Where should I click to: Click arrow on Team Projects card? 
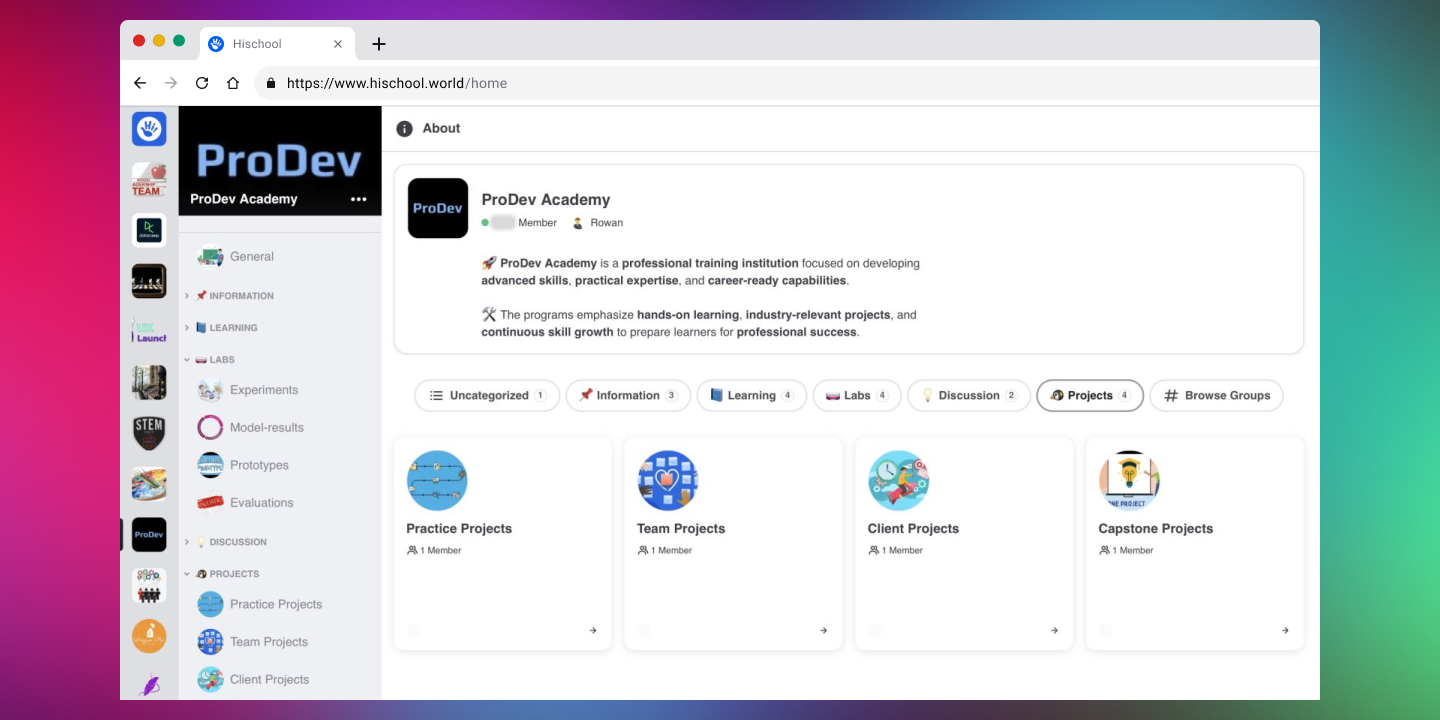824,630
